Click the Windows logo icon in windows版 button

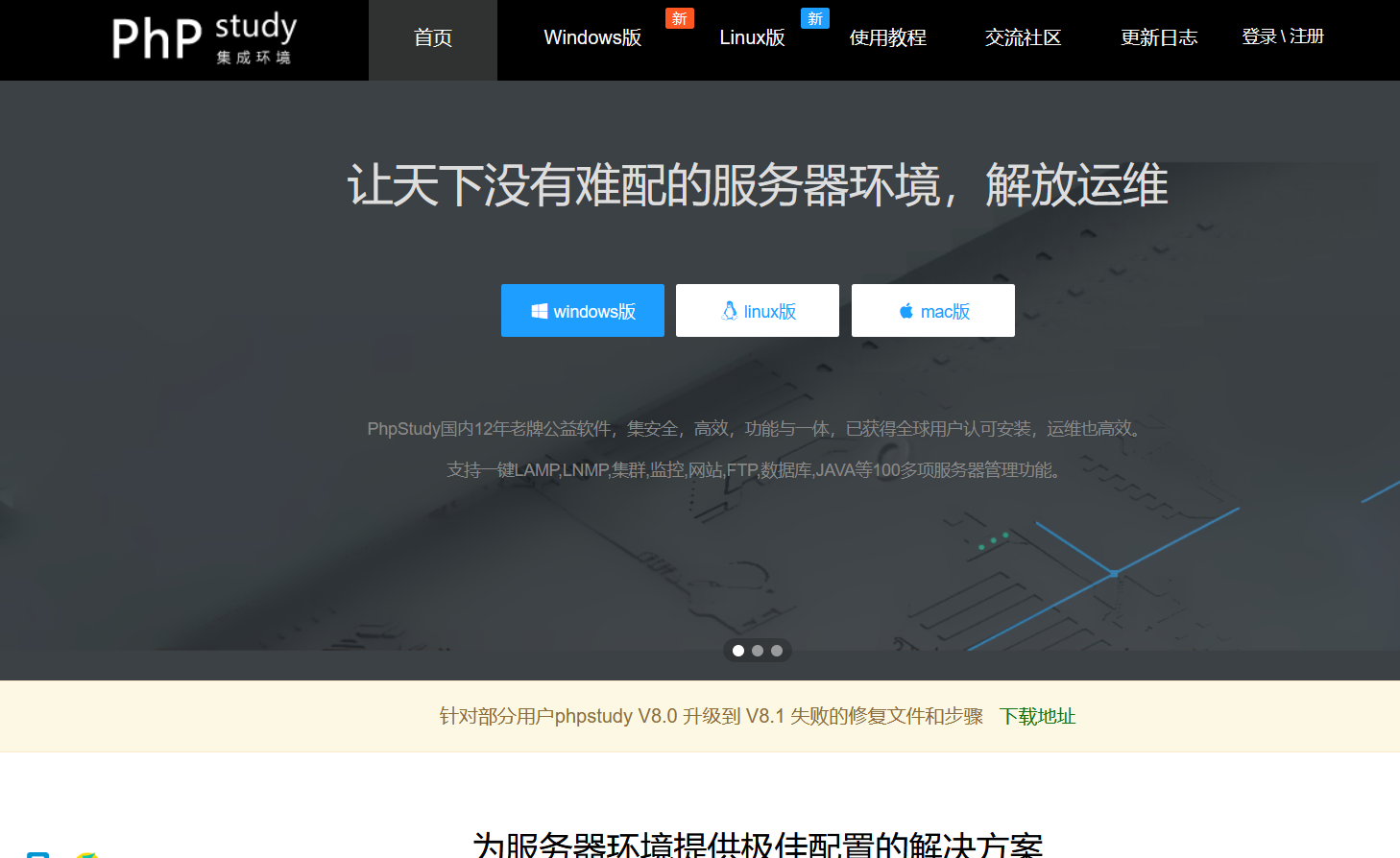[x=540, y=311]
